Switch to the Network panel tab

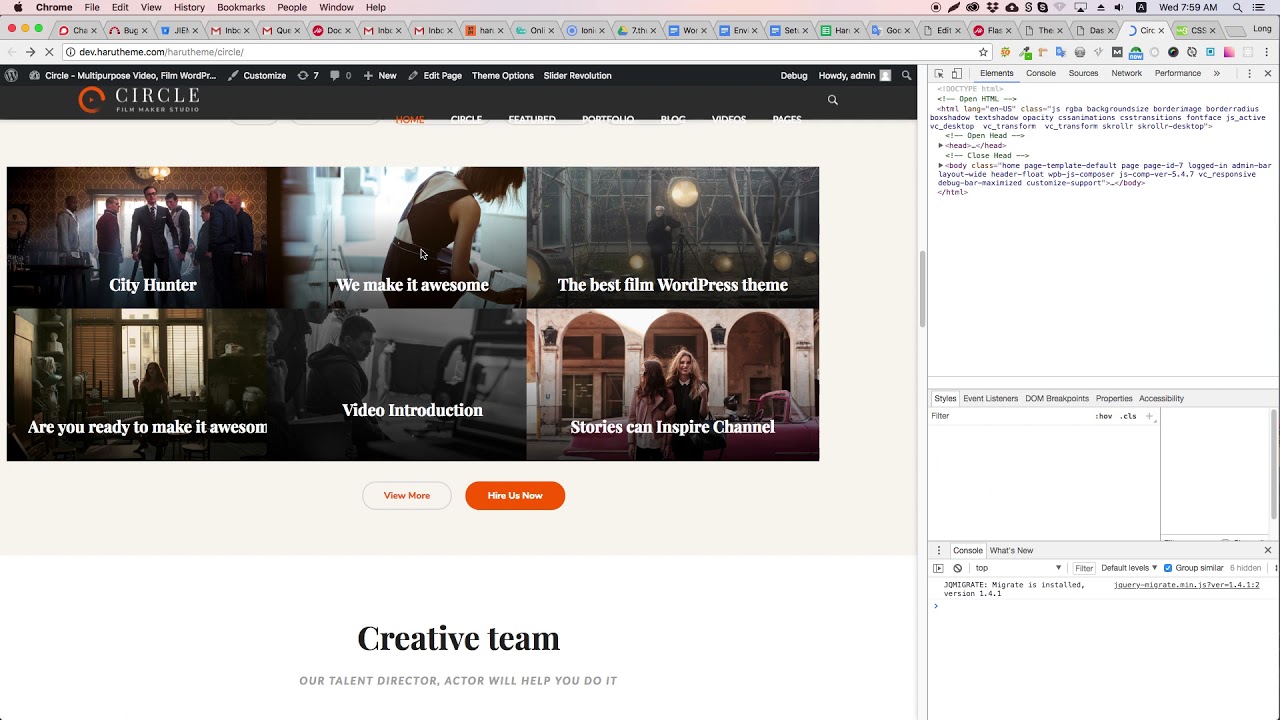point(1126,73)
